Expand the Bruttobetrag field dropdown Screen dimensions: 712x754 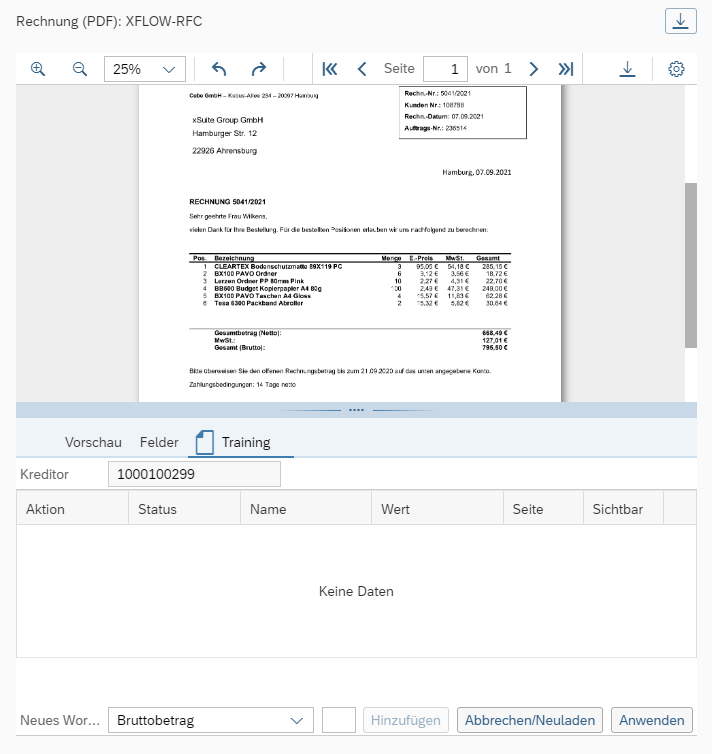tap(296, 720)
